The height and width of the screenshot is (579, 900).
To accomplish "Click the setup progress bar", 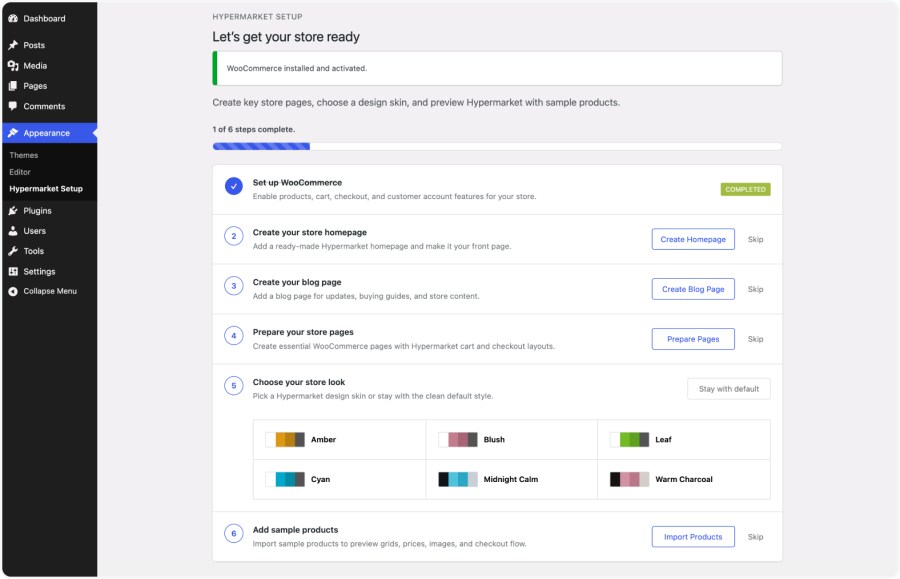I will click(x=497, y=146).
